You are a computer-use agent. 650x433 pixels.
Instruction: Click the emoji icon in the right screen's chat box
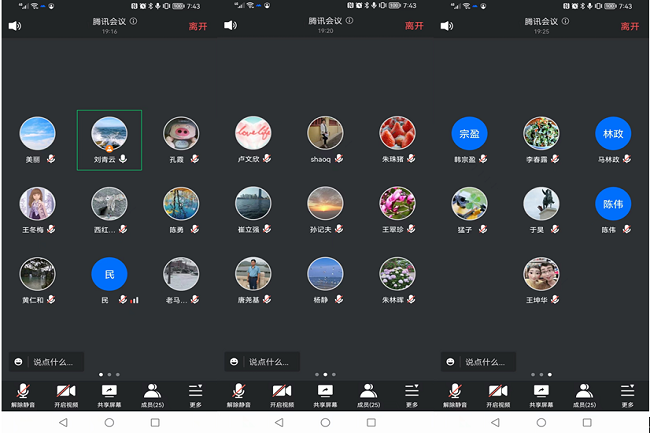click(x=452, y=361)
